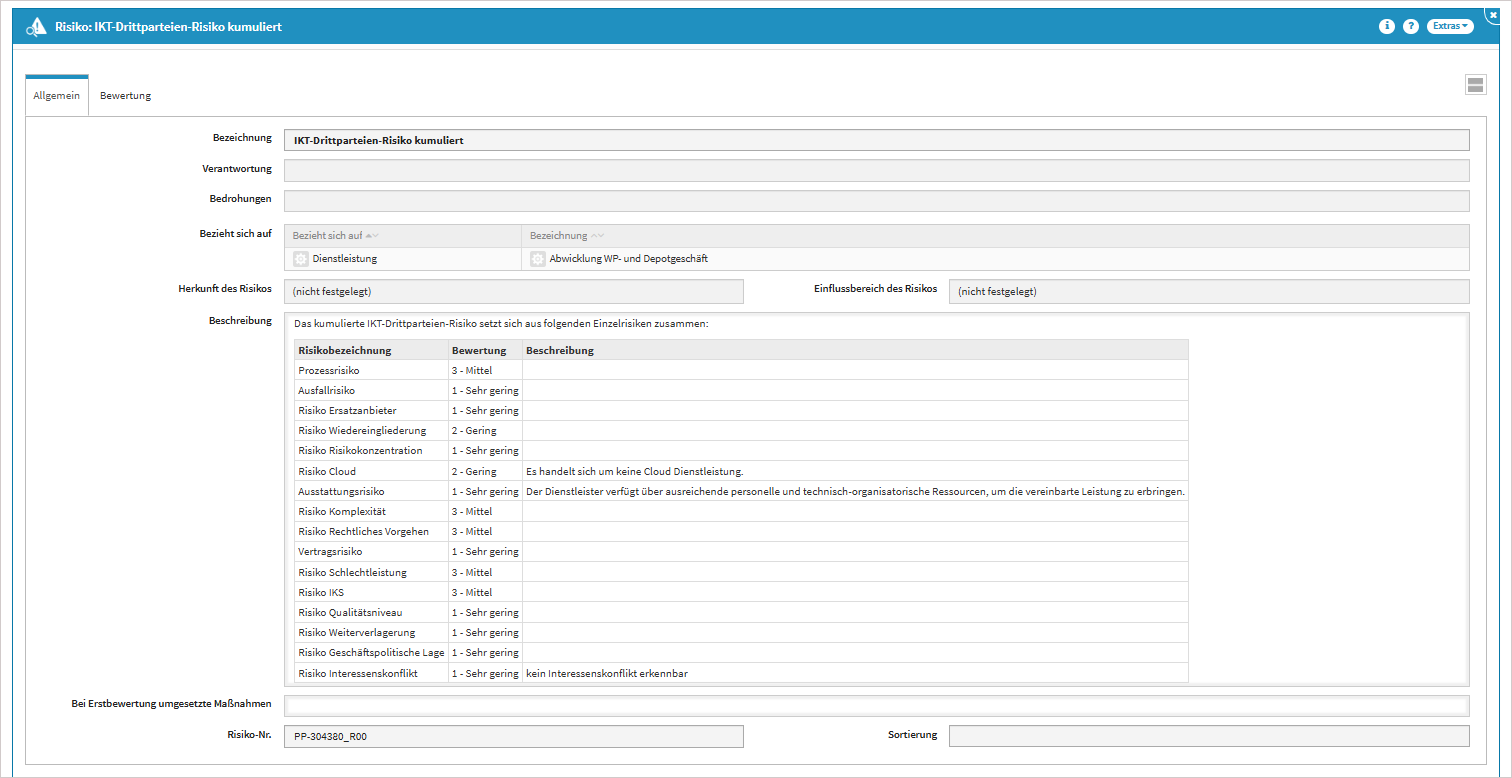Click the Einflussbereich des Risikos field

(1208, 291)
